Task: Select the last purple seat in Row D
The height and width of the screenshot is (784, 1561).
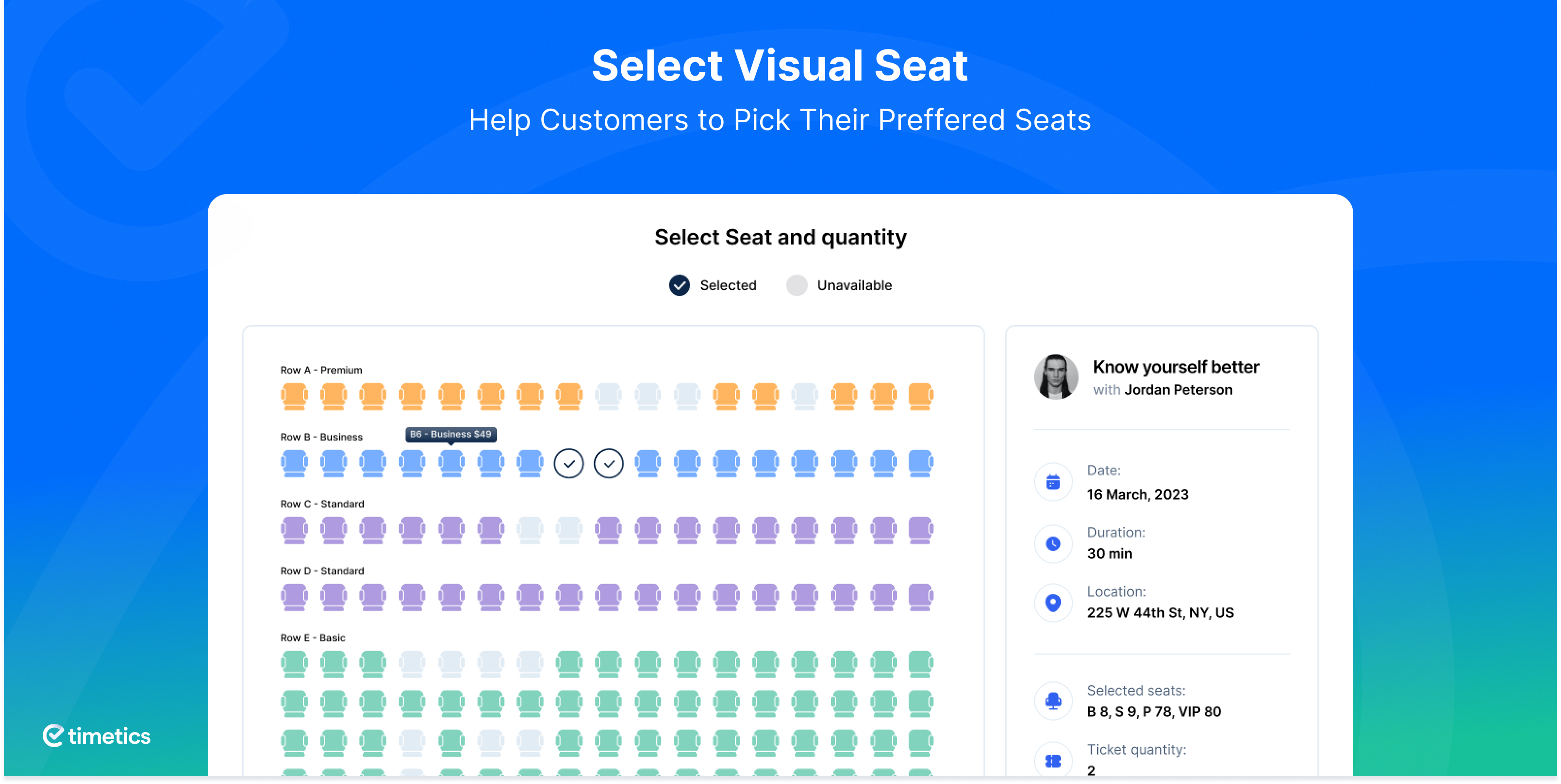Action: [920, 597]
